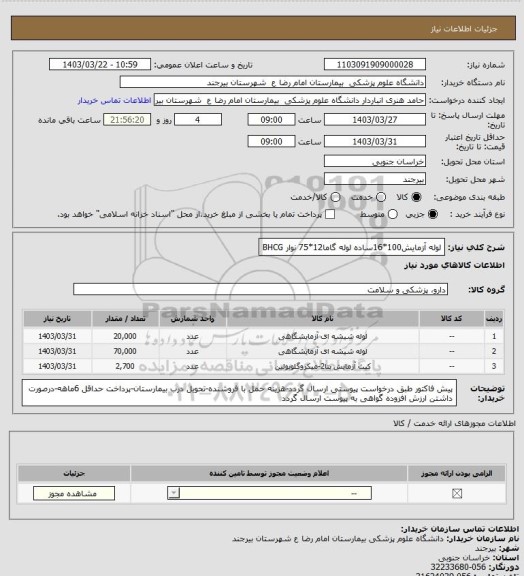Select the متوسط purchase type radio
524x576 pixels.
tap(393, 214)
